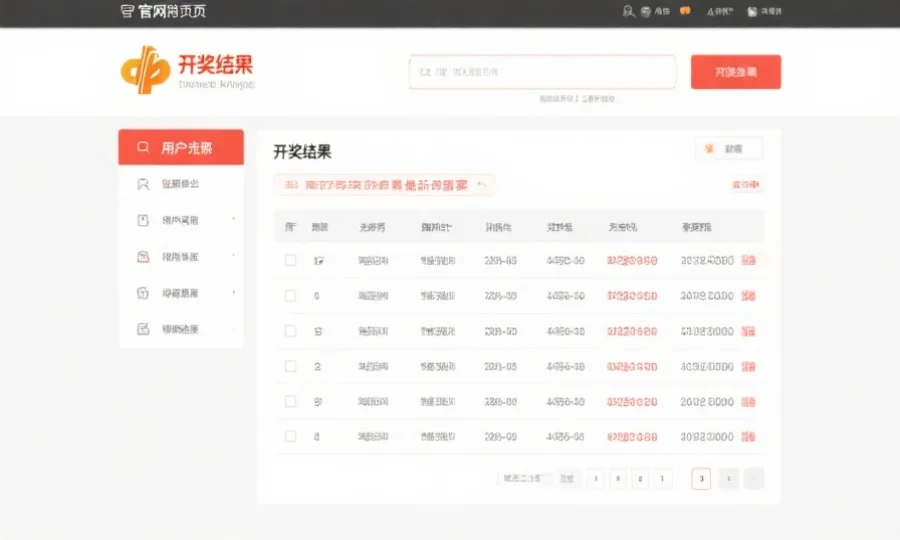Click the orange badge icon in the top bar
This screenshot has height=540, width=900.
pyautogui.click(x=685, y=10)
